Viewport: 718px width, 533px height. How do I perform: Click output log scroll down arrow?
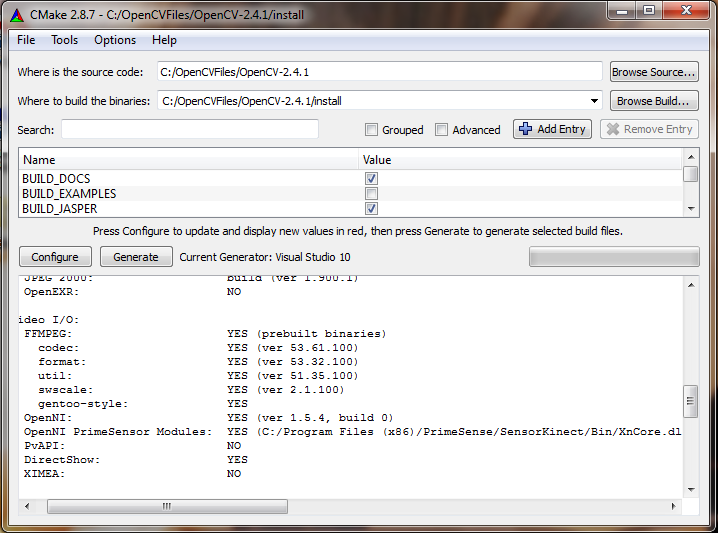coord(691,489)
